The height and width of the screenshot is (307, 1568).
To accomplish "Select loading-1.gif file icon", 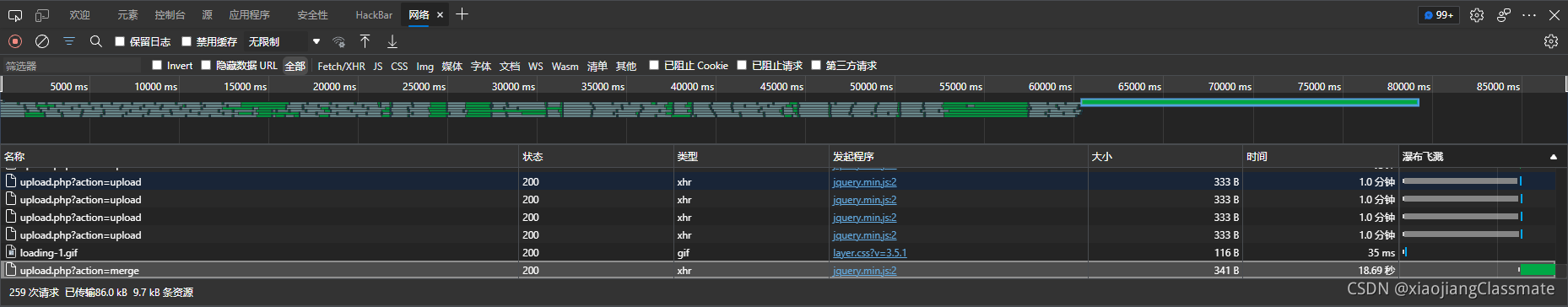I will click(x=11, y=252).
